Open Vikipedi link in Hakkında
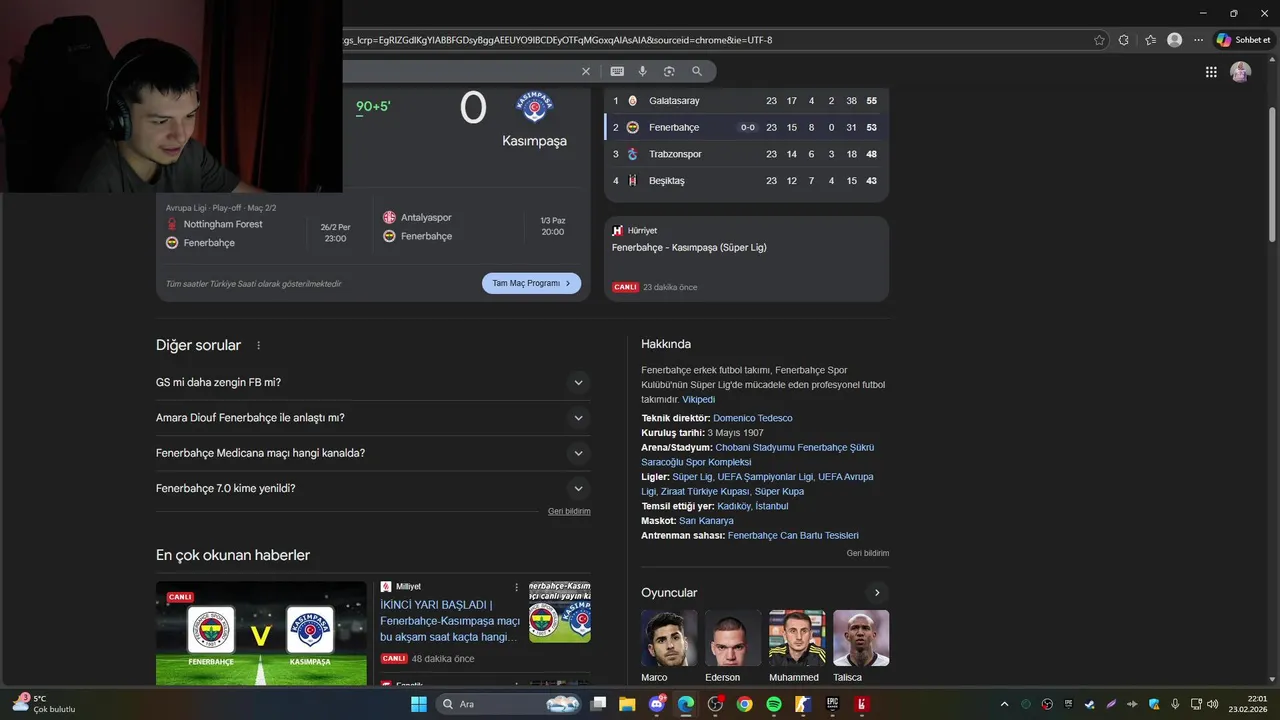 [x=699, y=399]
